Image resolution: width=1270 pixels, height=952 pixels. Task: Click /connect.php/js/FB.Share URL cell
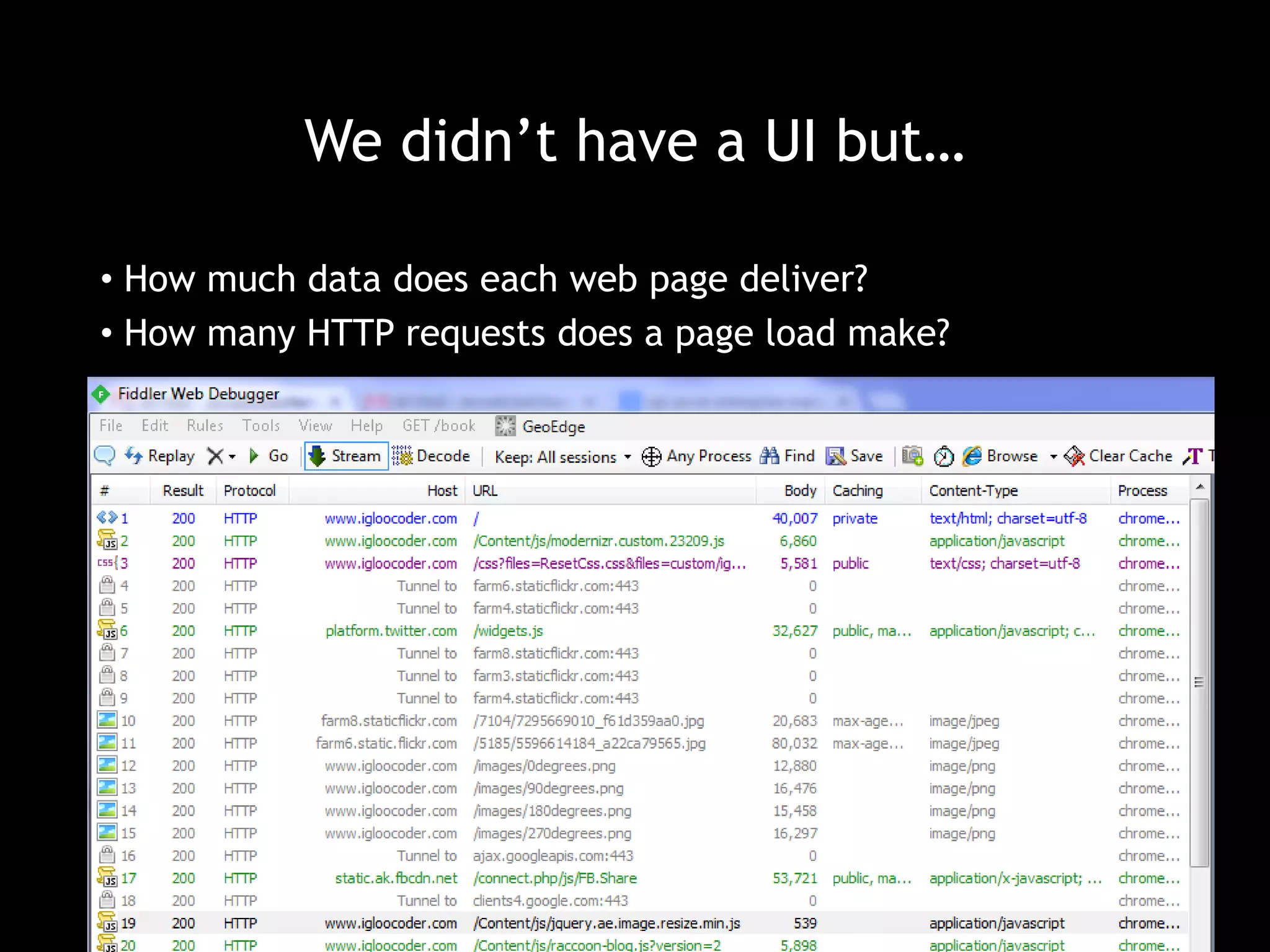(x=554, y=879)
